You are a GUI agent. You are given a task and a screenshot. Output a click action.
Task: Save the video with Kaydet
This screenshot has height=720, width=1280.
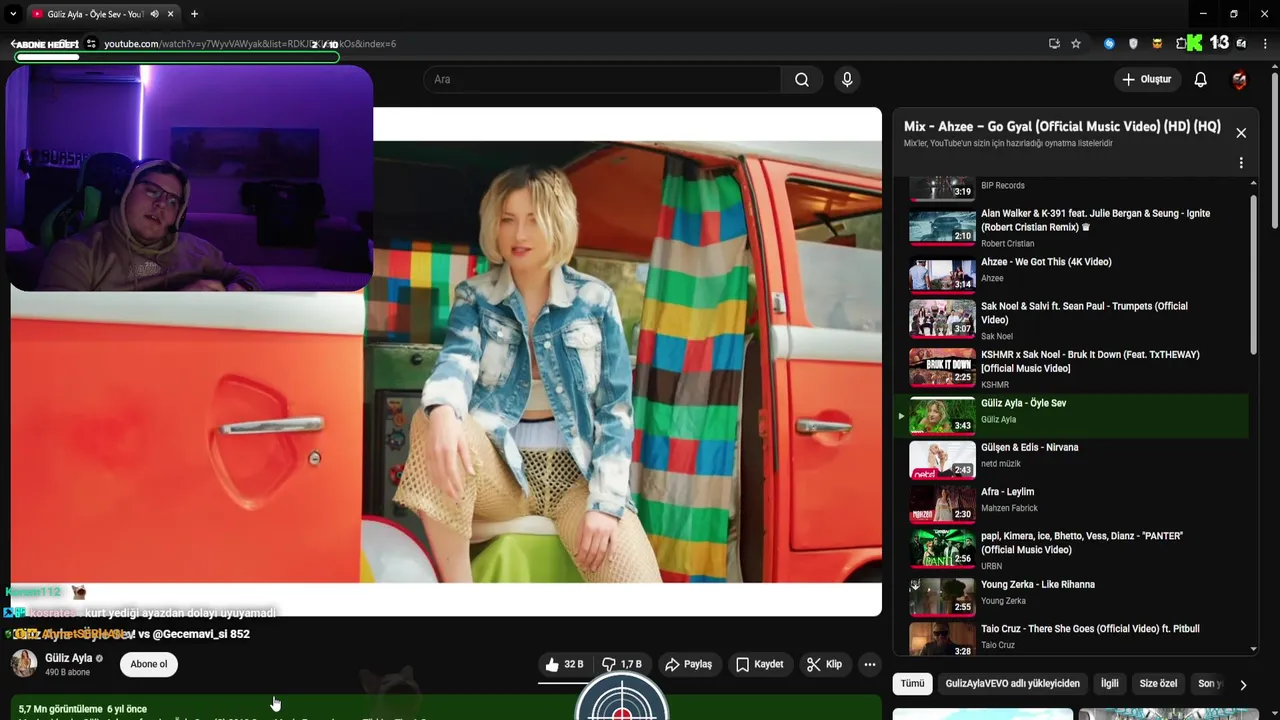coord(760,664)
